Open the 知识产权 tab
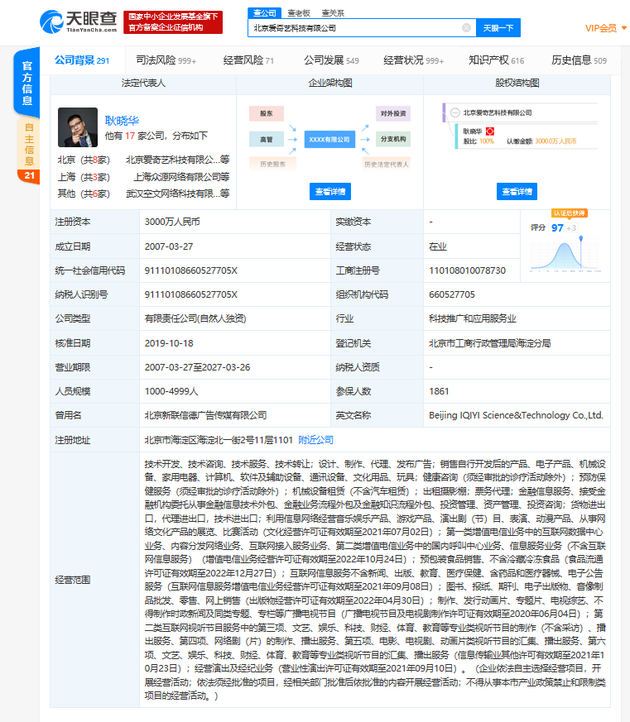Viewport: 630px width, 722px height. [x=496, y=60]
